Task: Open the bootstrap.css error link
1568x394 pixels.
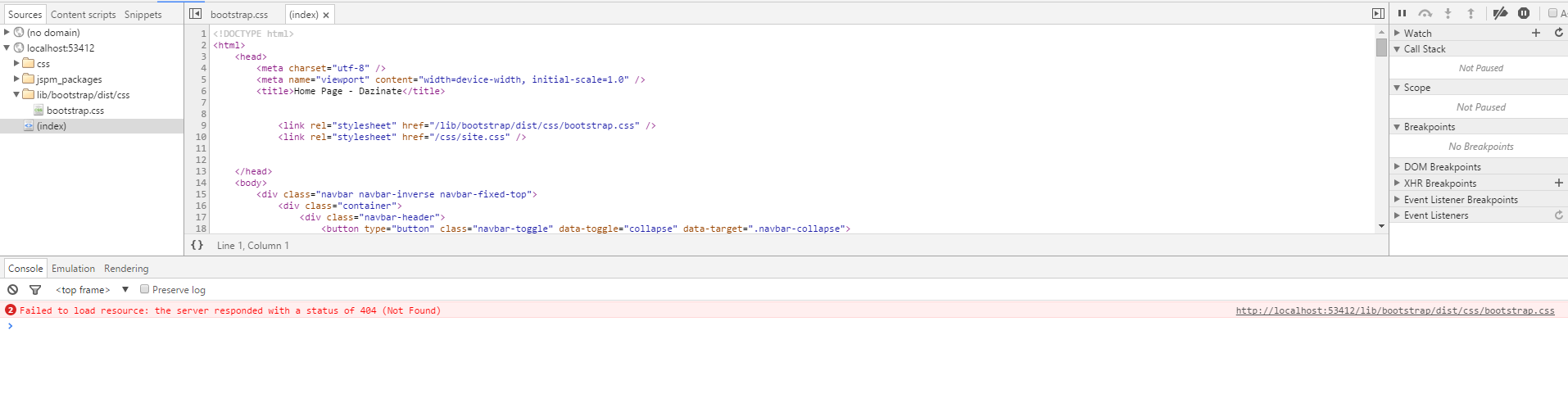Action: [x=1395, y=310]
